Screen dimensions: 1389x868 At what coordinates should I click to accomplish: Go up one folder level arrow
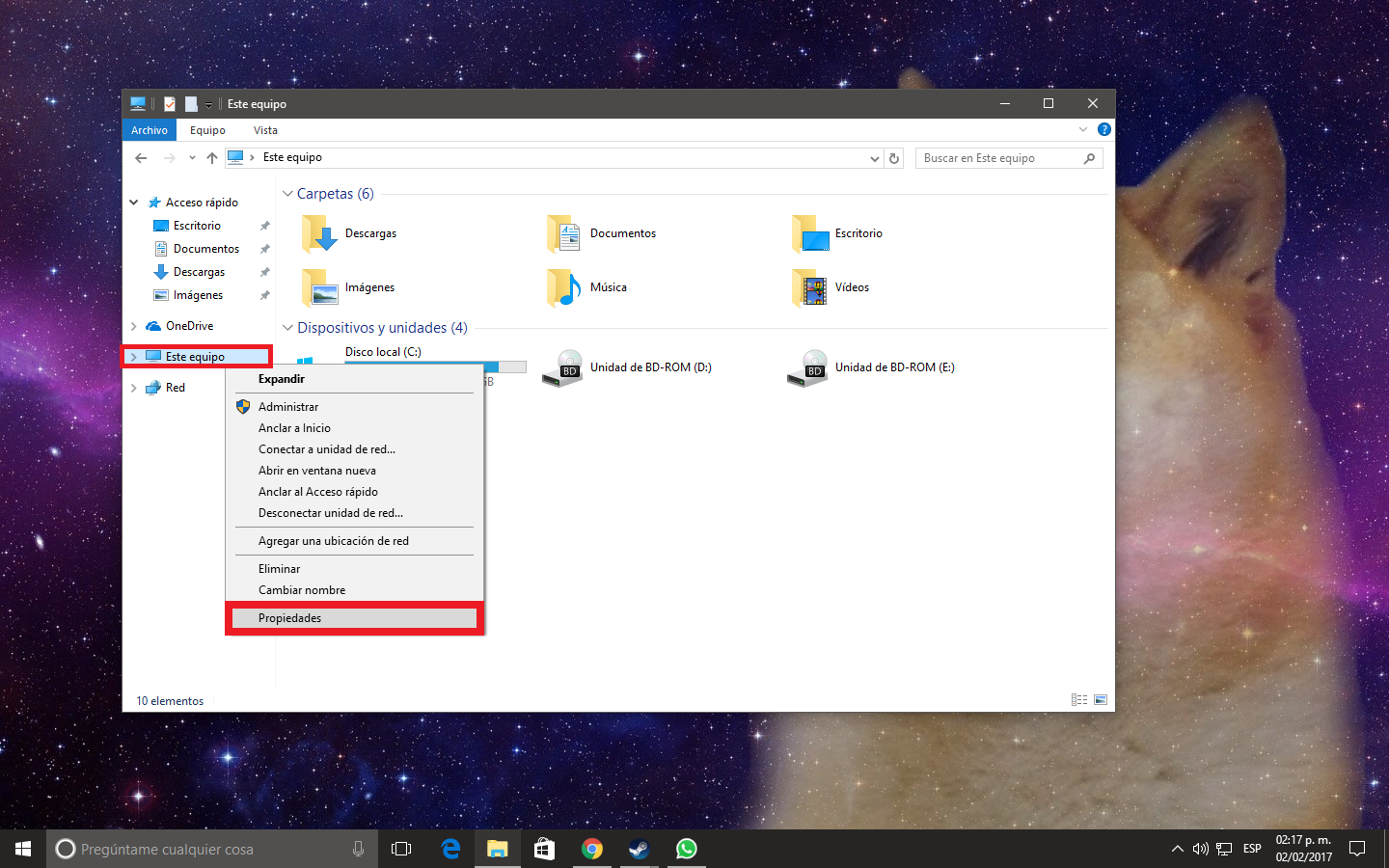pos(212,158)
